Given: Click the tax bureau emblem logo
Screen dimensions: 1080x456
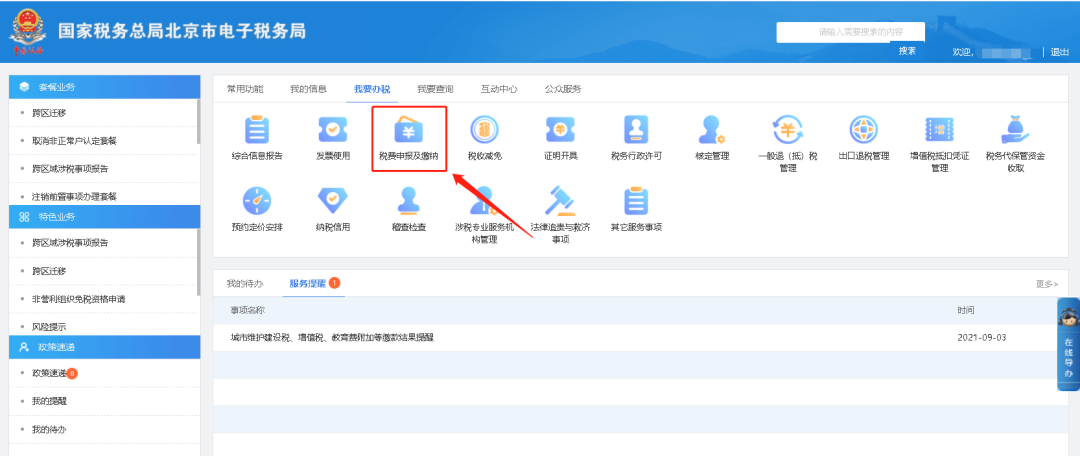Looking at the screenshot, I should coord(27,32).
